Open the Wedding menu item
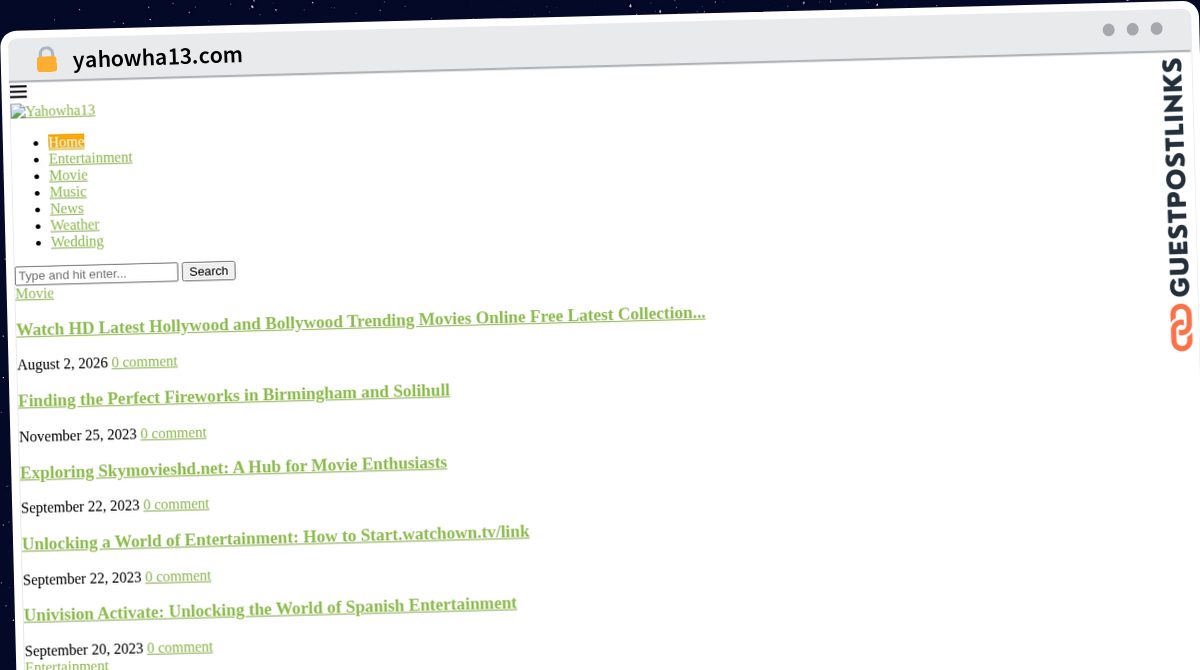The height and width of the screenshot is (670, 1200). click(77, 242)
